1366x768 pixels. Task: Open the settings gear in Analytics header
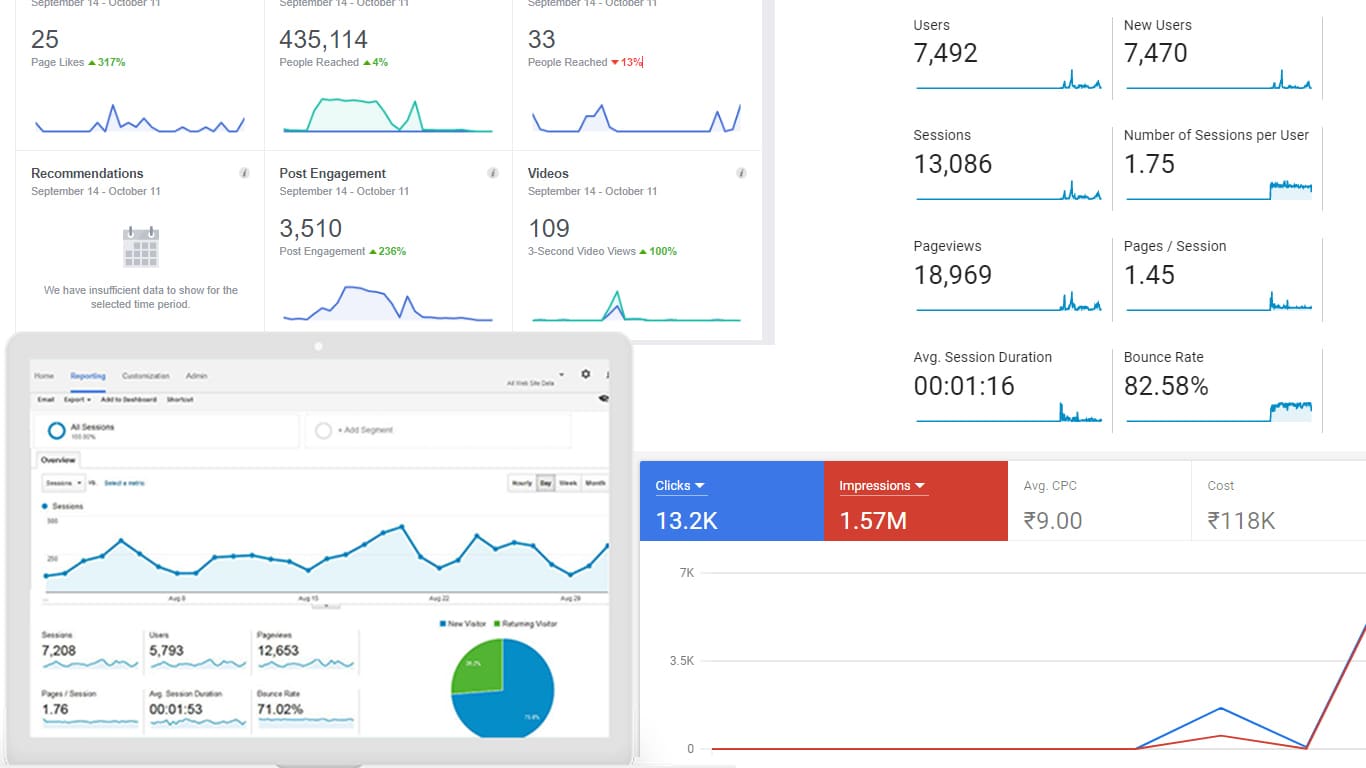pyautogui.click(x=585, y=375)
